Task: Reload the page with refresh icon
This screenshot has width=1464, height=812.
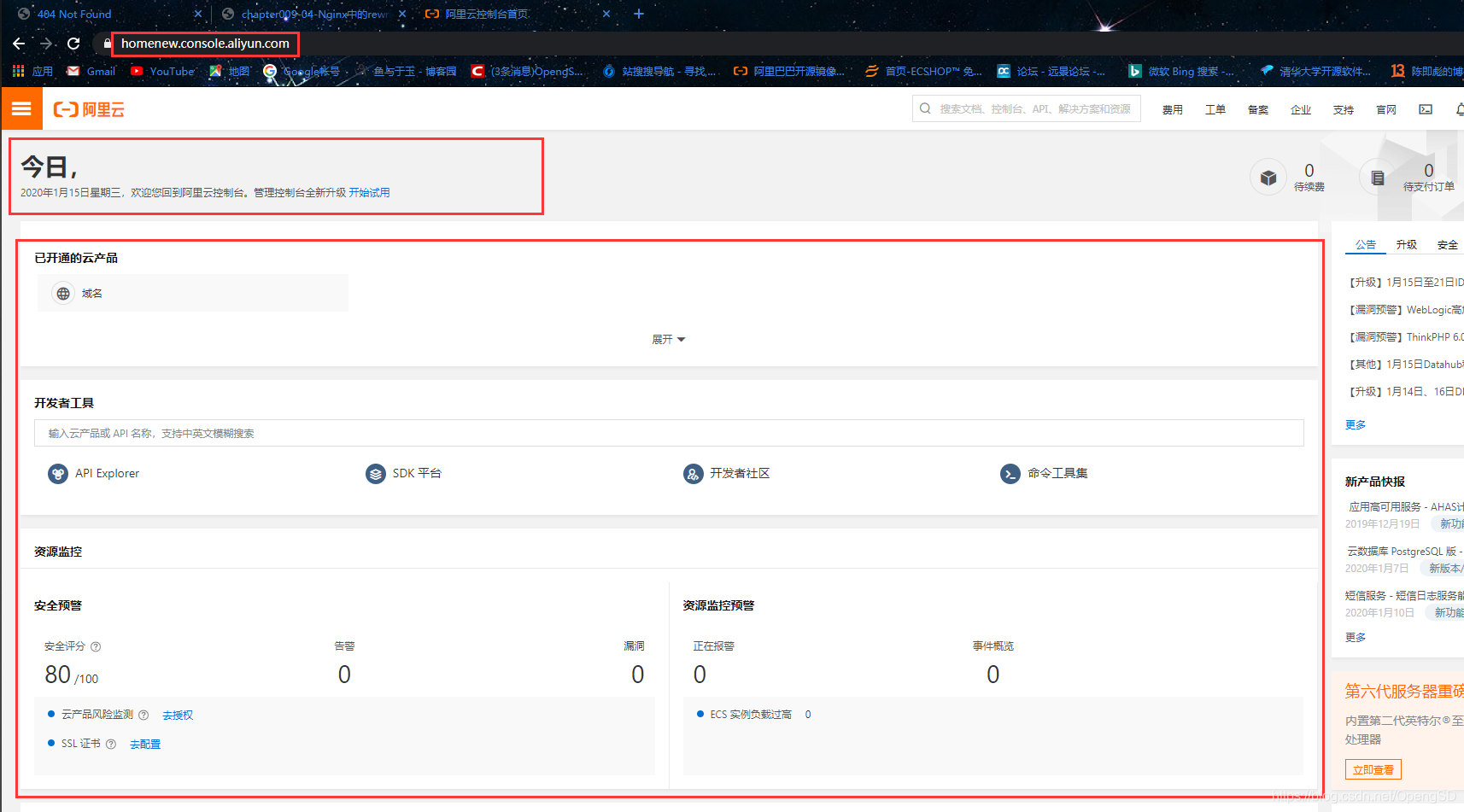Action: click(x=73, y=44)
